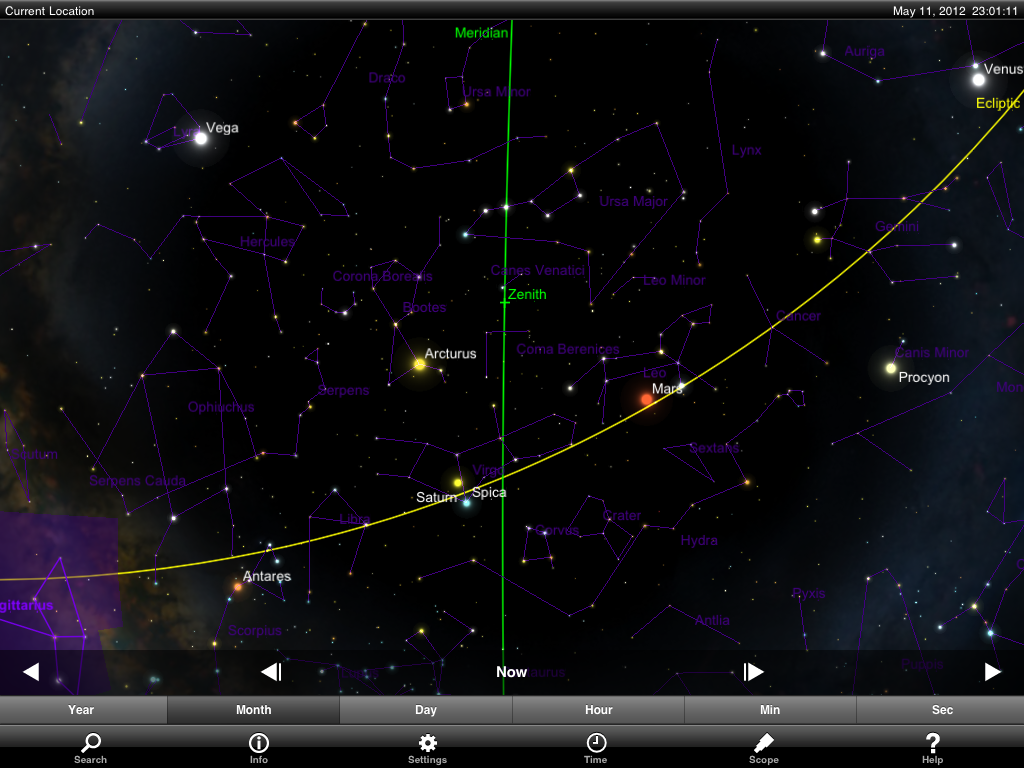1024x768 pixels.
Task: Choose the Day time unit
Action: pos(426,710)
